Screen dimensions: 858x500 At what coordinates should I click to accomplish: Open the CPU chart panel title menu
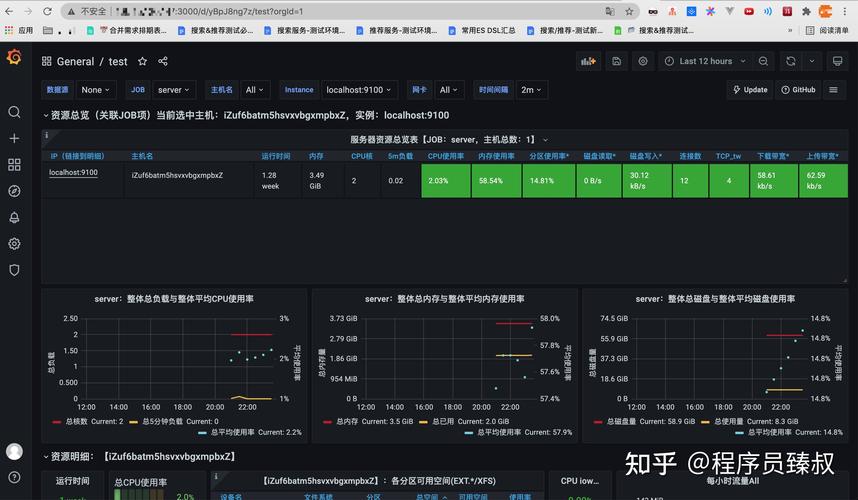[x=174, y=299]
